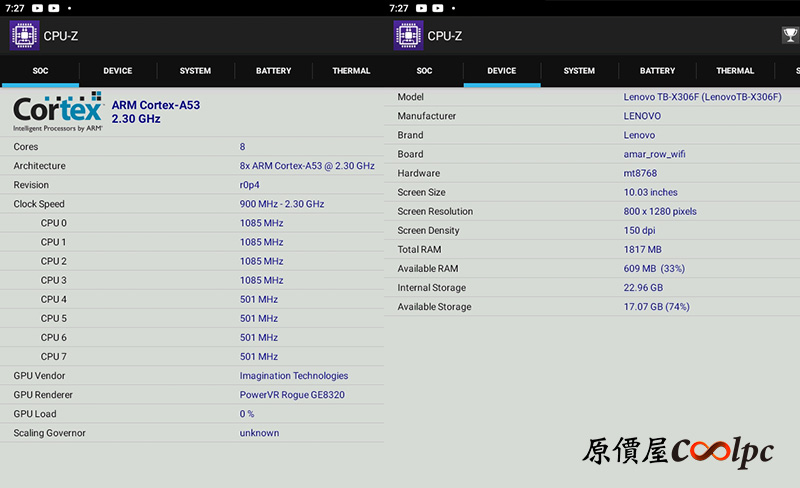800x488 pixels.
Task: Click '8x ARM Cortex-A53 @ 2.30 GHz' value
Action: 307,166
